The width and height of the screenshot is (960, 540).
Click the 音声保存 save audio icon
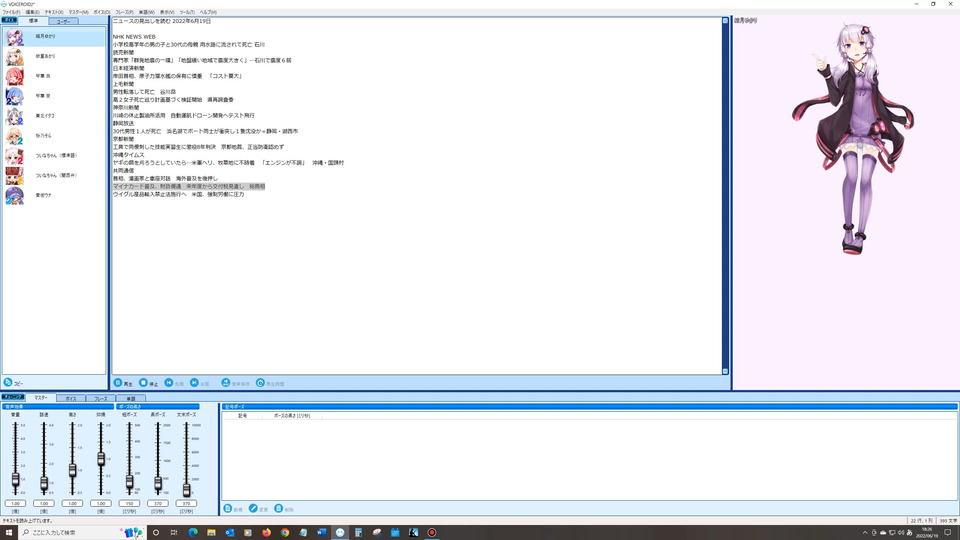226,383
